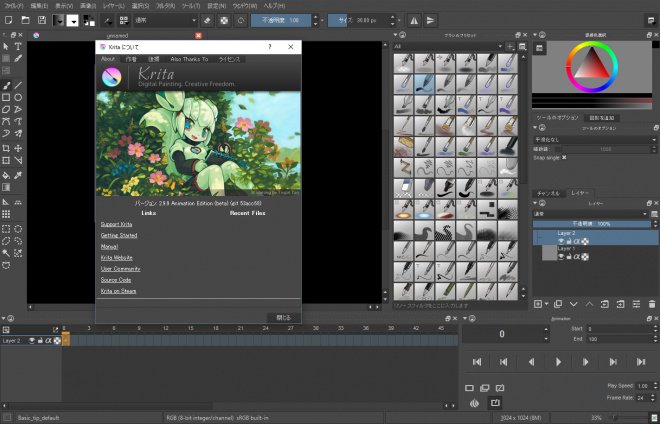The width and height of the screenshot is (660, 424).
Task: Toggle onion skin in the Animation docker
Action: pyautogui.click(x=474, y=403)
